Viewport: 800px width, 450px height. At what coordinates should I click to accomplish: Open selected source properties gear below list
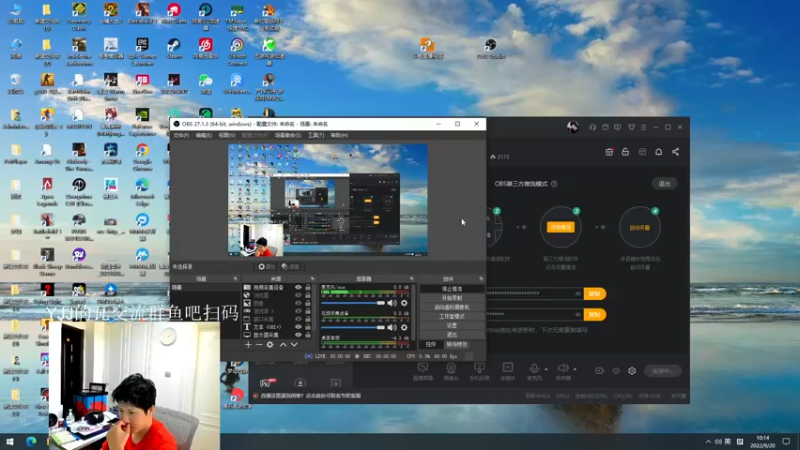pos(270,345)
